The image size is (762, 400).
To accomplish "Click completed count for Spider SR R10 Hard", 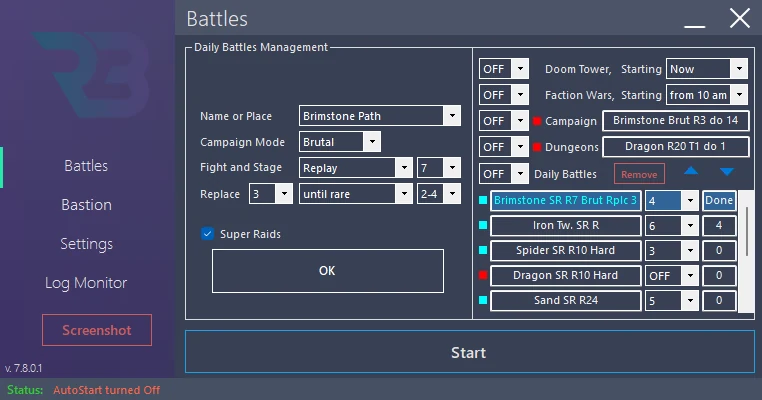I will 719,250.
